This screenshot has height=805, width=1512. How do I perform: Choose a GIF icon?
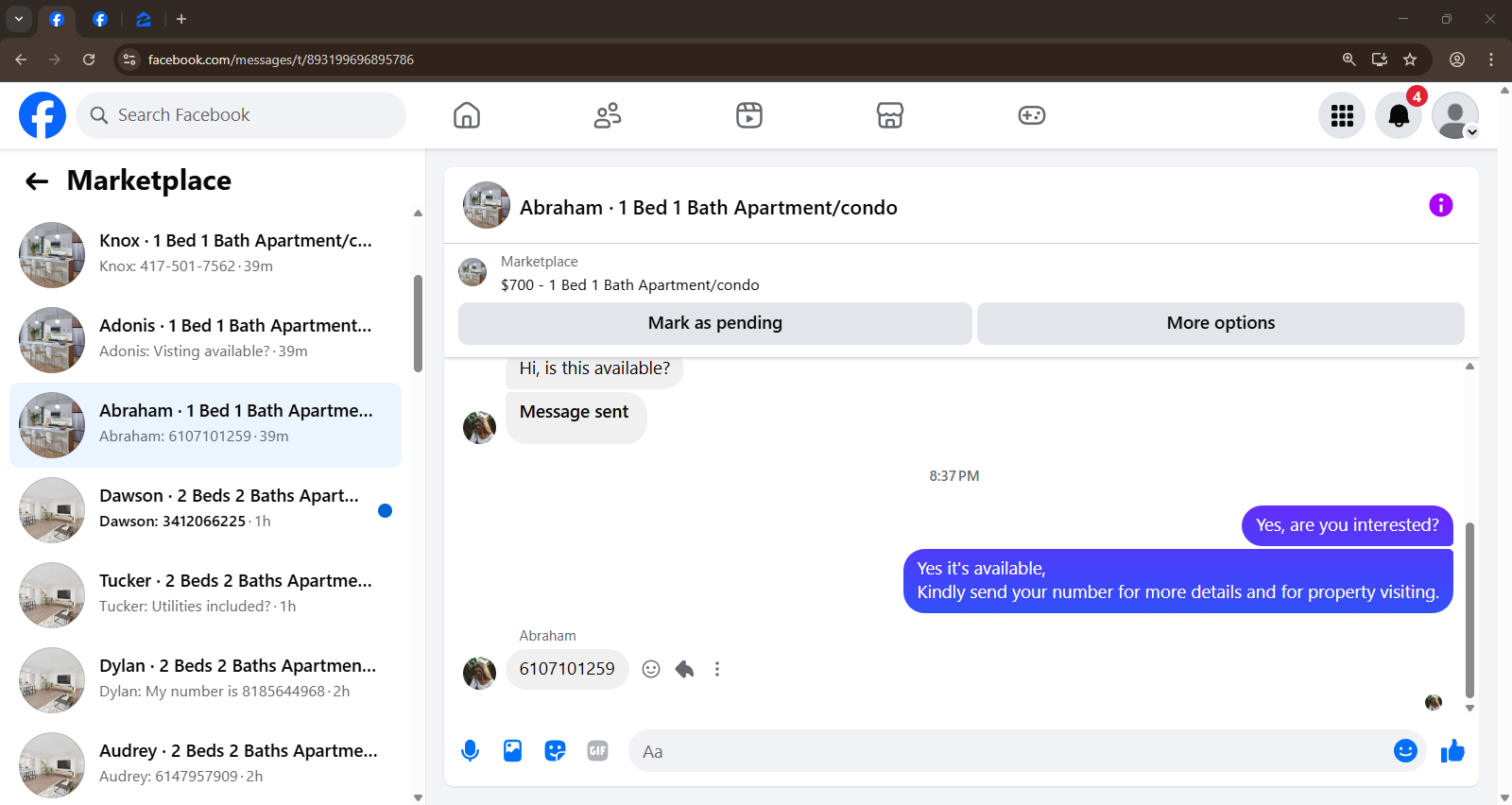click(597, 751)
